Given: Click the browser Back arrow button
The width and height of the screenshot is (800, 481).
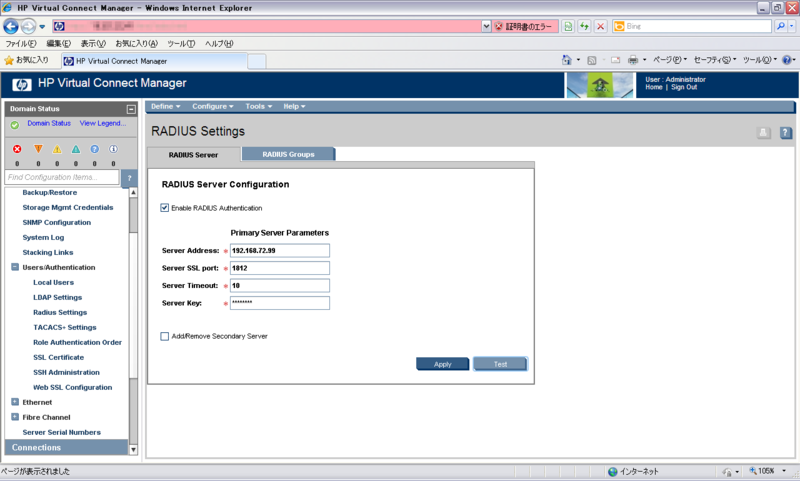Looking at the screenshot, I should click(x=11, y=26).
